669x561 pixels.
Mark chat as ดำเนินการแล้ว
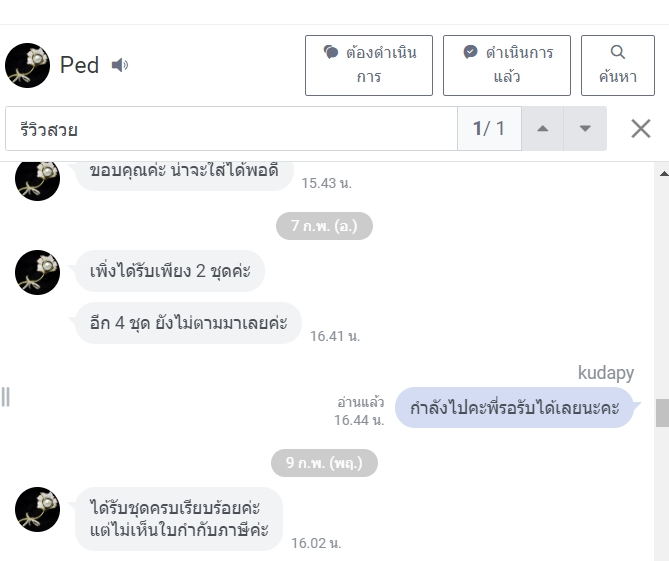[x=506, y=65]
